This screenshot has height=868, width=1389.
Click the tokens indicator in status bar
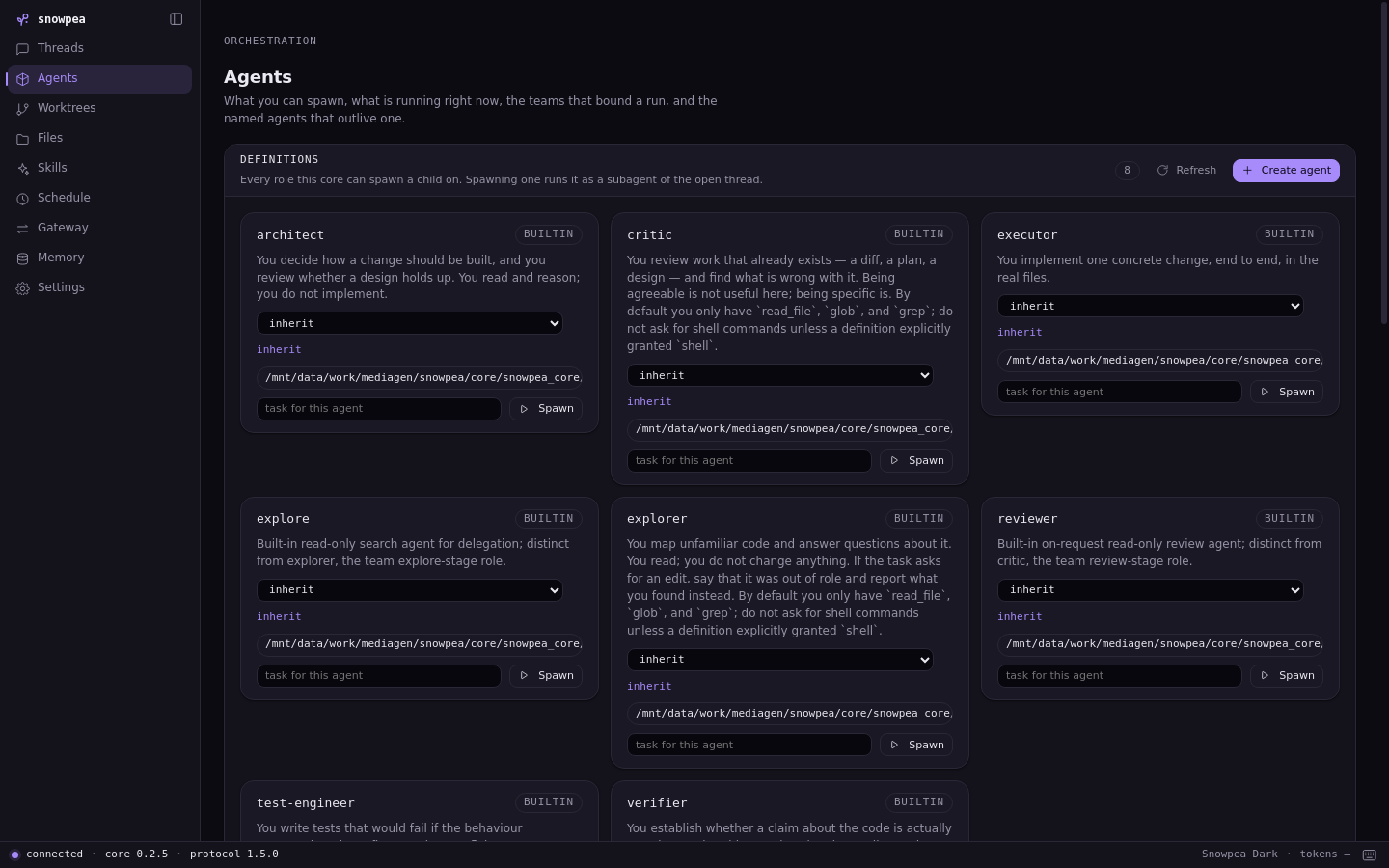coord(1324,854)
